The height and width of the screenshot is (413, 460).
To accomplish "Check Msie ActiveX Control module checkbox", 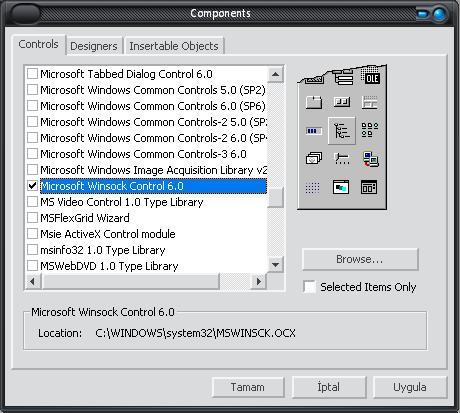I will click(x=32, y=234).
